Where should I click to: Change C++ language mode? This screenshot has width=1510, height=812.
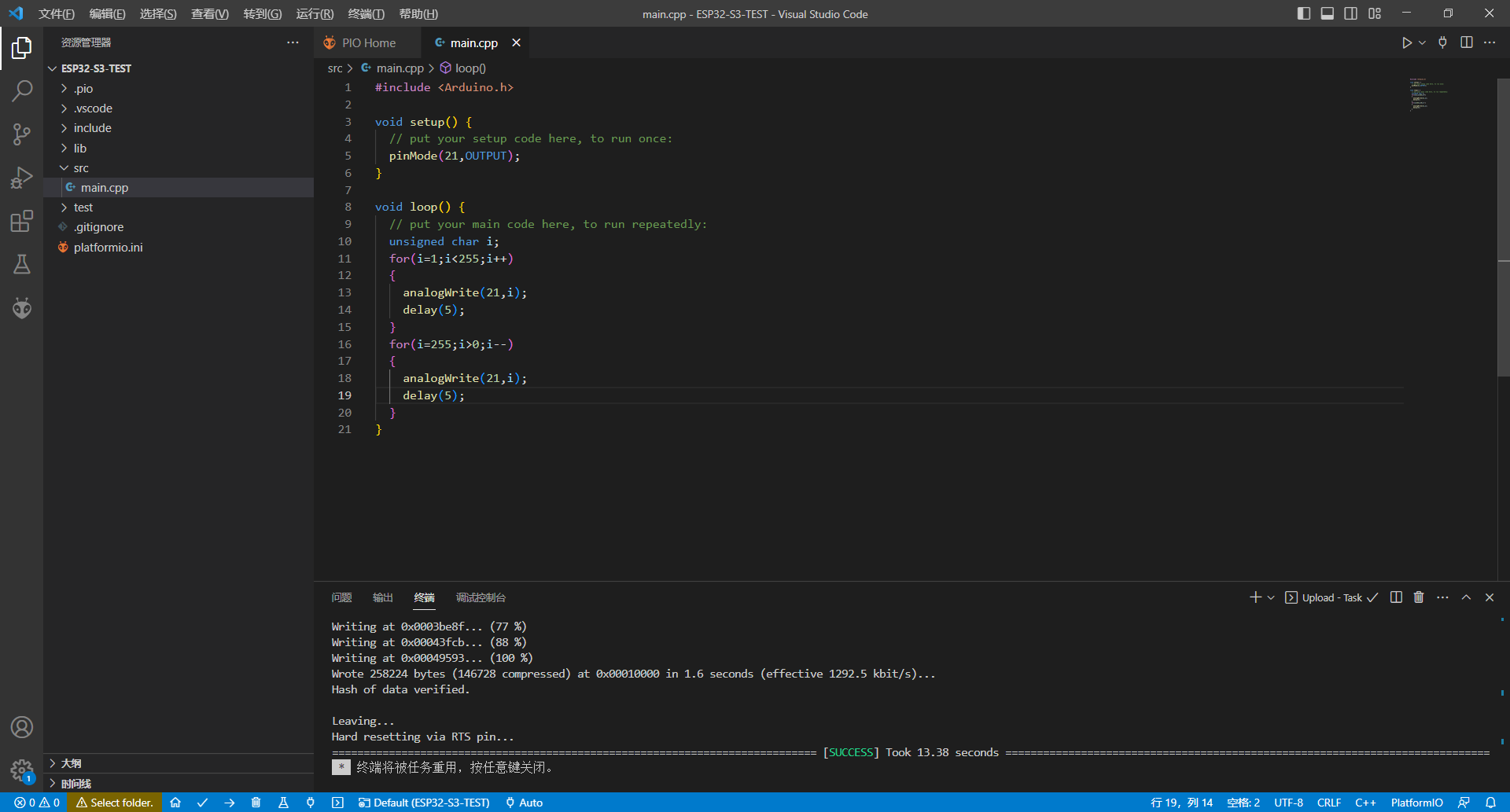tap(1365, 803)
